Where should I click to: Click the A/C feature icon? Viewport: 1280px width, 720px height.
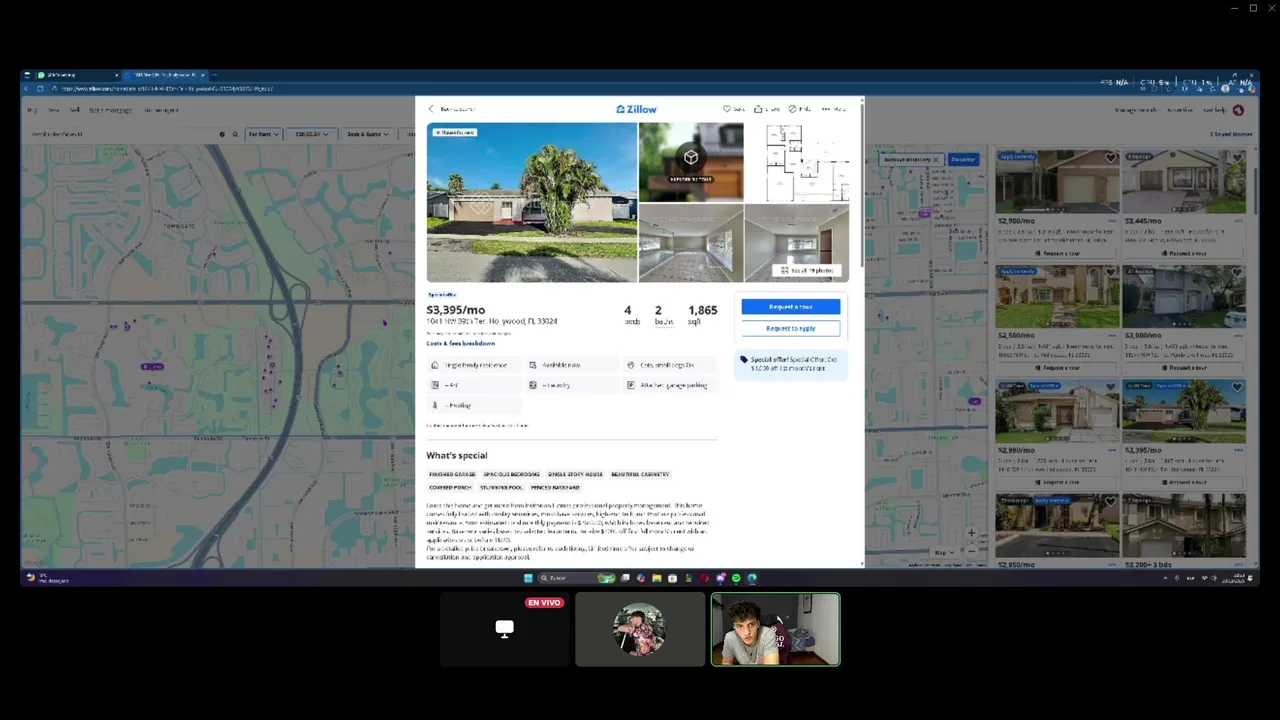435,385
